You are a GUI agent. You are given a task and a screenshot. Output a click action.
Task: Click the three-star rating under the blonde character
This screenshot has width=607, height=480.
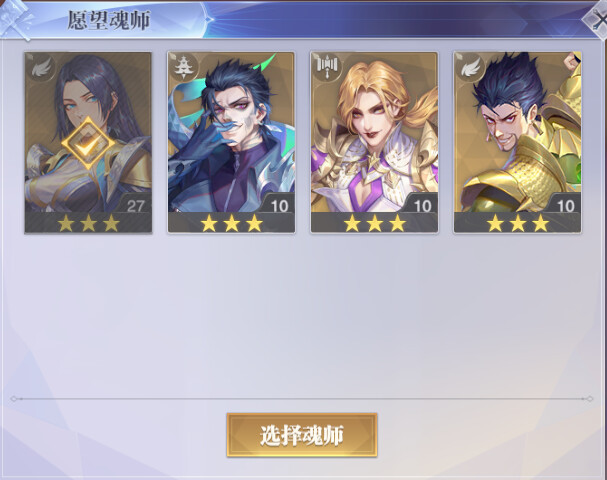point(374,223)
